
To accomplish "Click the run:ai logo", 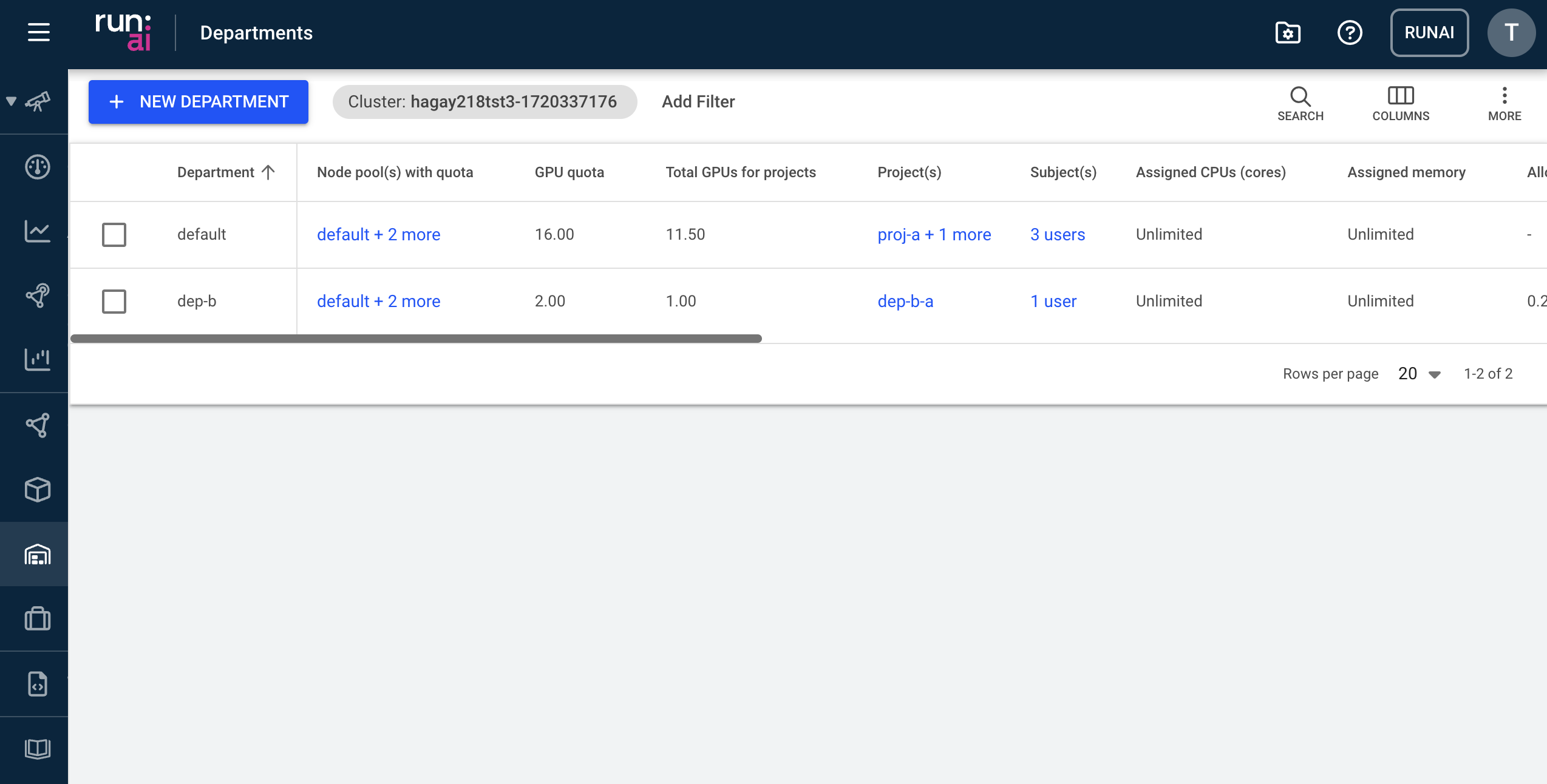I will (x=123, y=32).
